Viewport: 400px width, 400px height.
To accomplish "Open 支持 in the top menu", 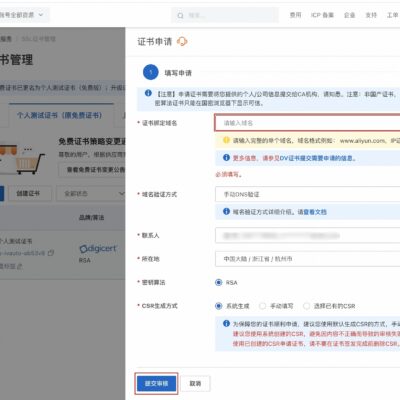I will tap(371, 15).
